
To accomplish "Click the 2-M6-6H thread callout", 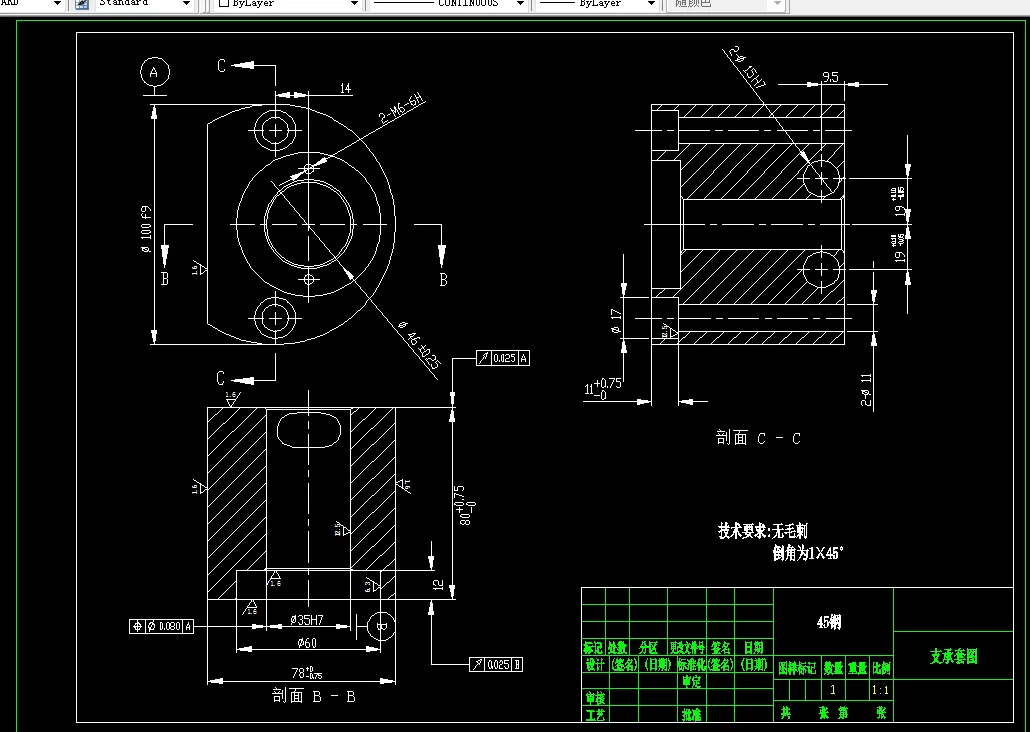I will coord(402,109).
